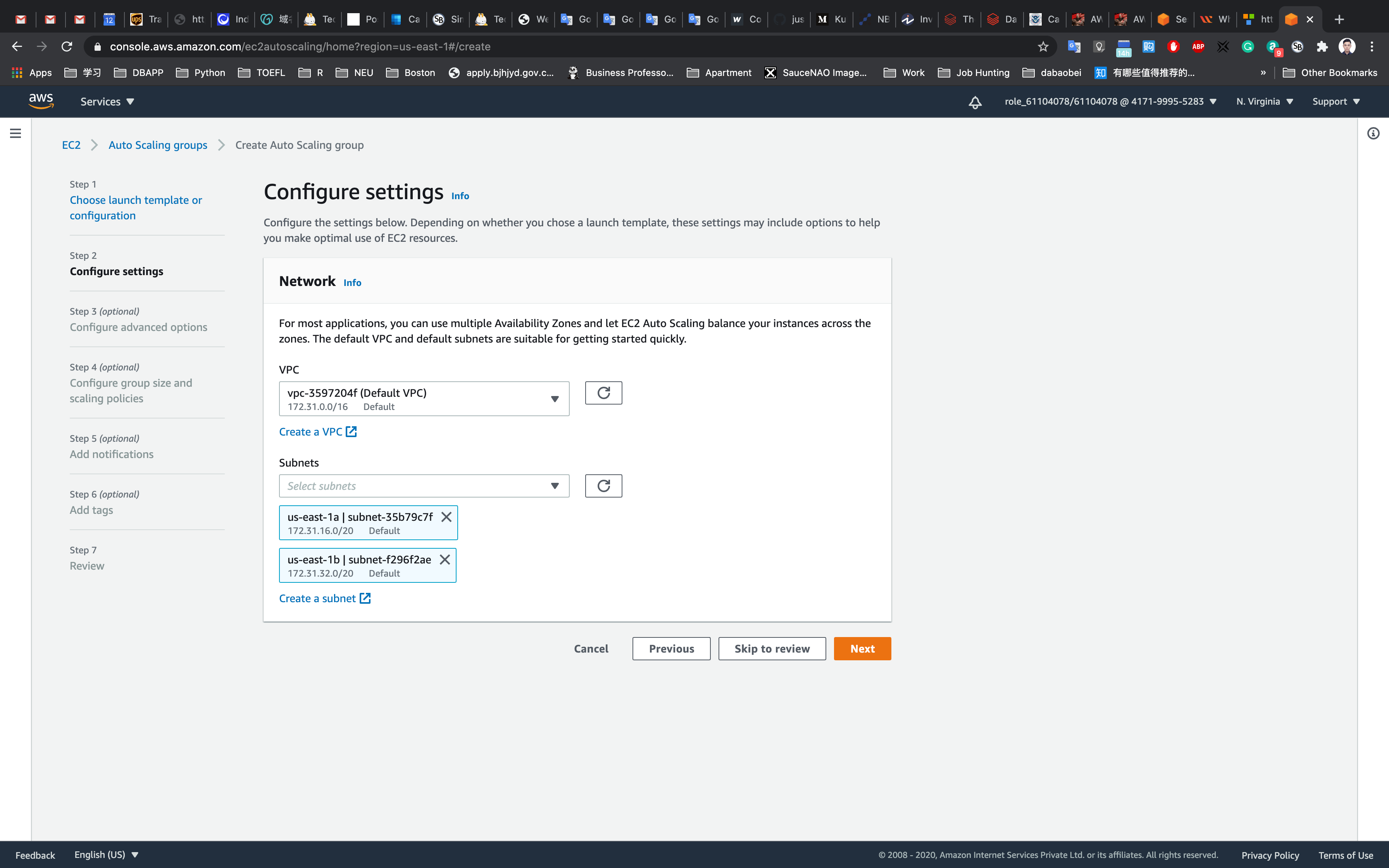Open the notifications bell icon

(x=975, y=102)
